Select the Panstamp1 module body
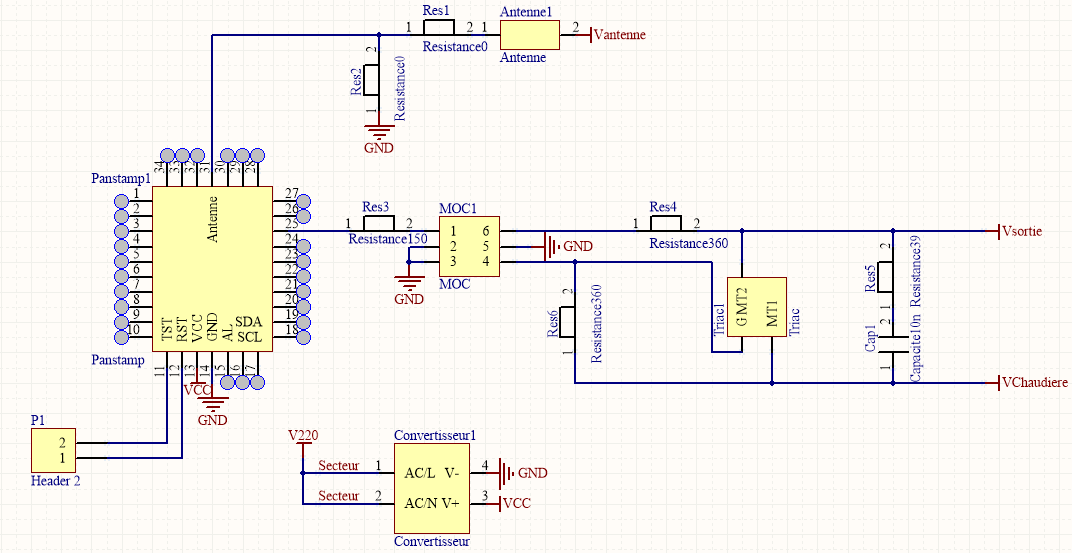 [x=211, y=266]
